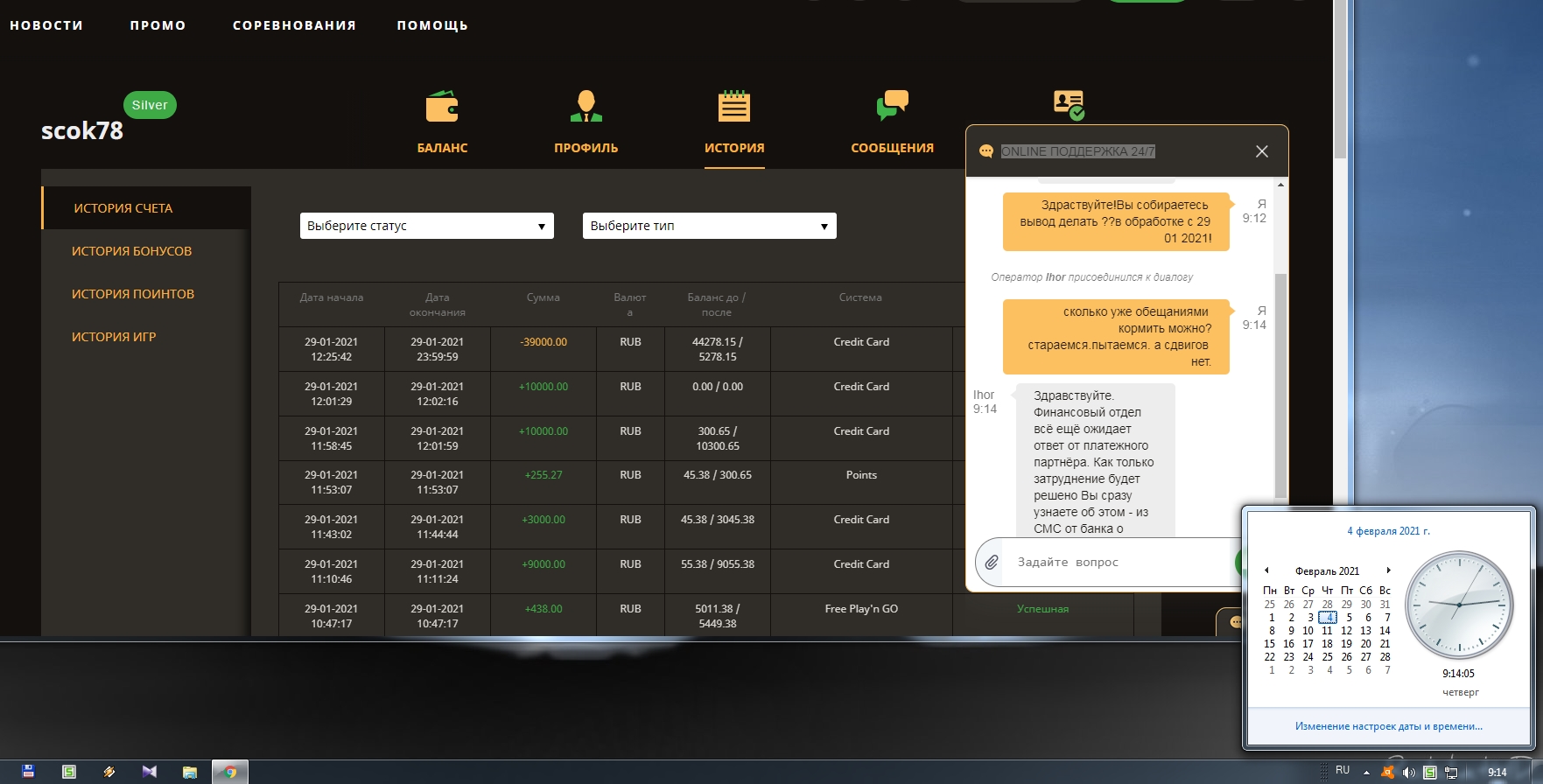Click the analog clock face
Viewport: 1543px width, 784px height.
[1459, 605]
